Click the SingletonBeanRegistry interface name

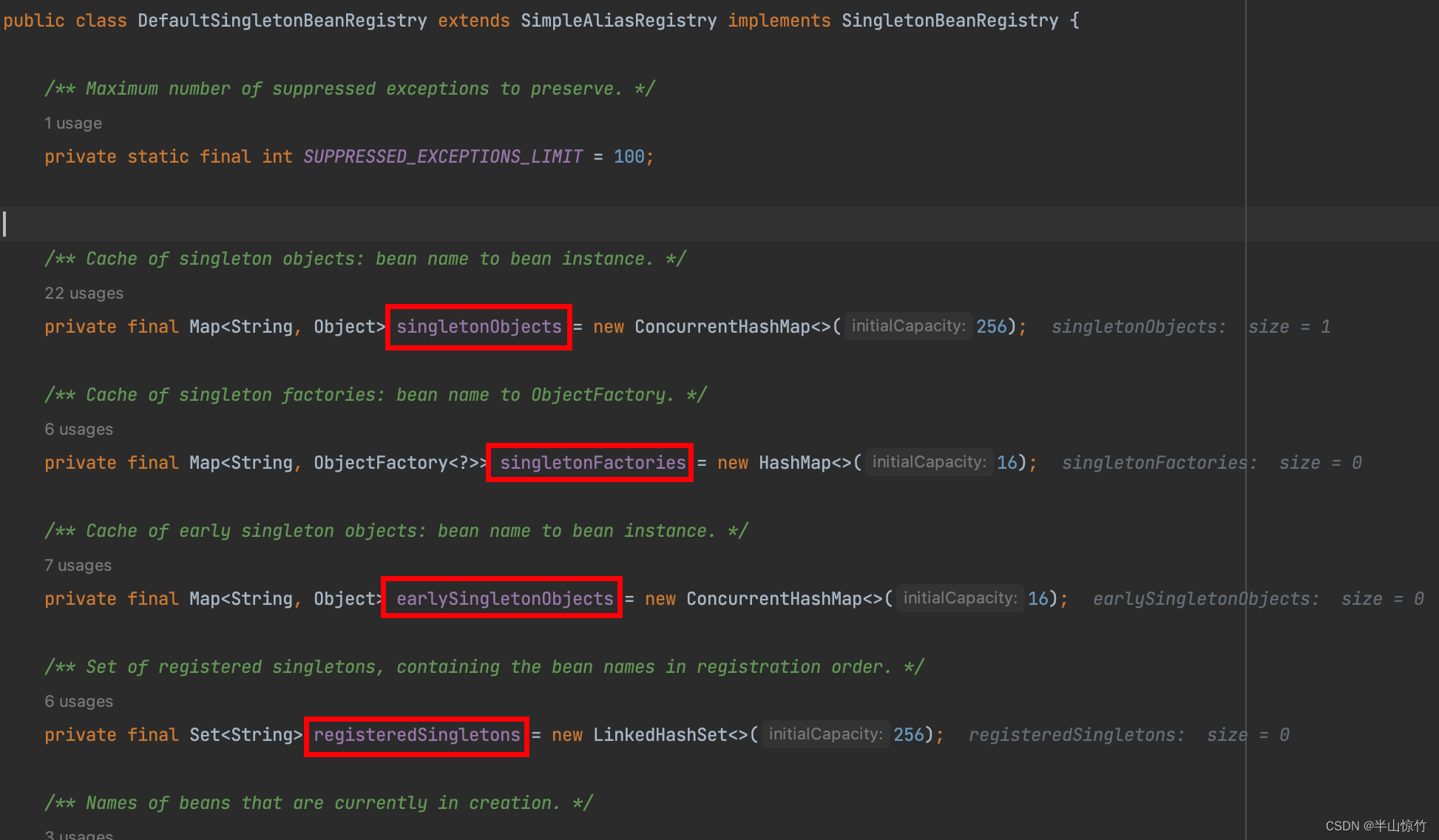pos(949,21)
